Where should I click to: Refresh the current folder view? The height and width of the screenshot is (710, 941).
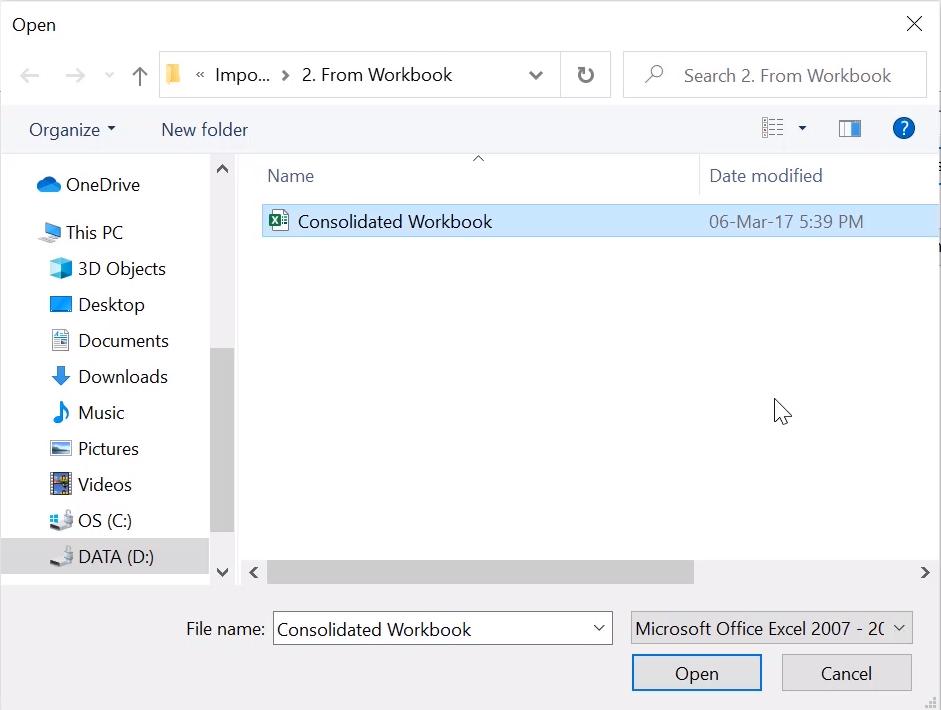585,75
